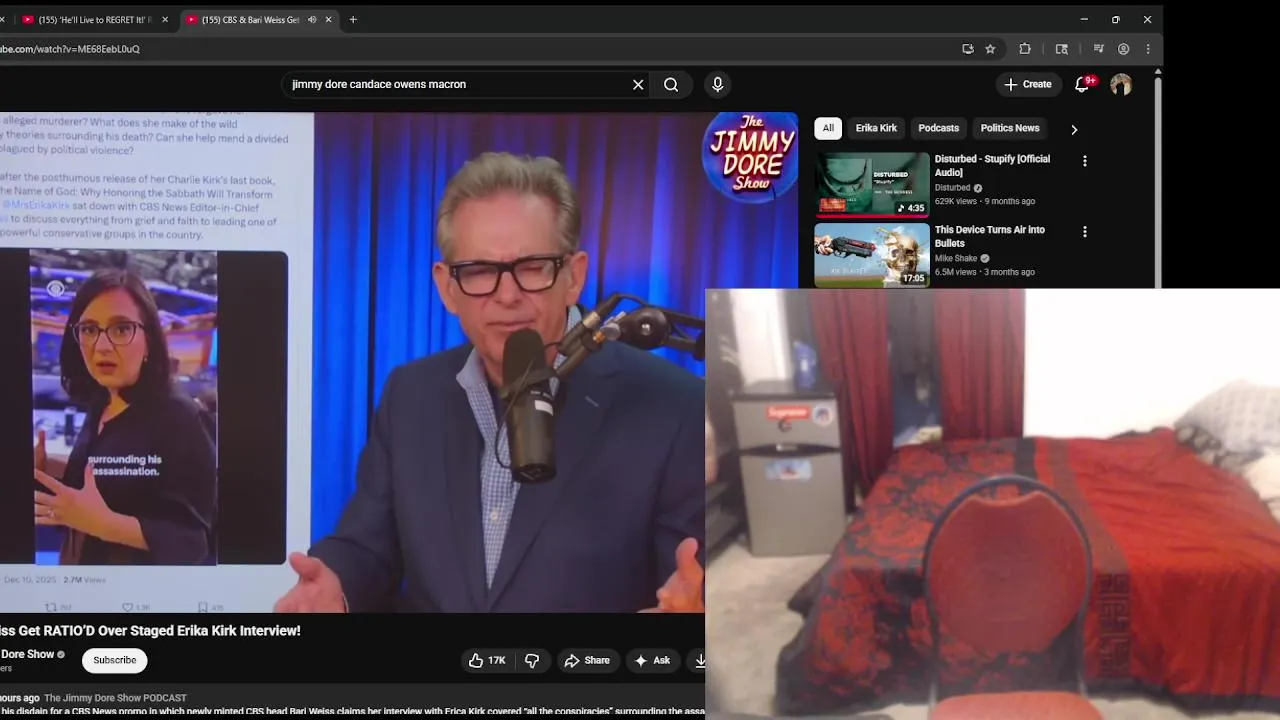Play the 17:05 air blaster thumbnail
The image size is (1280, 720).
[872, 255]
